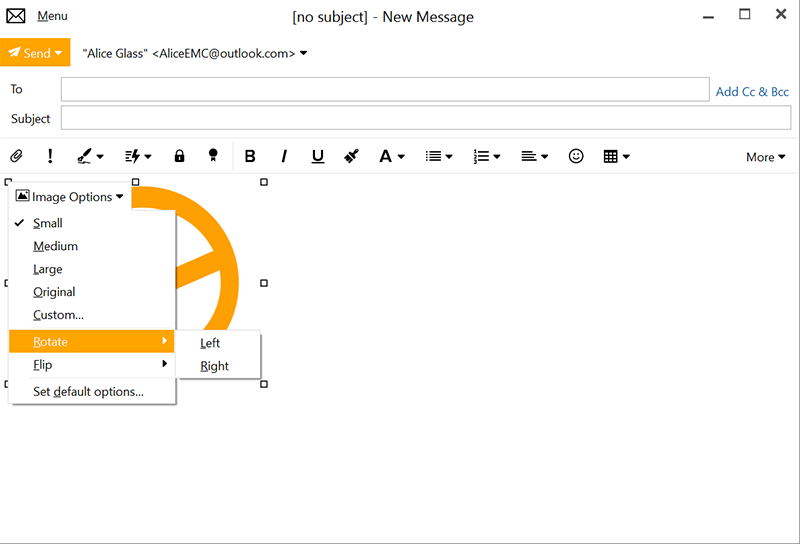Click top-right image resize handle
This screenshot has width=800, height=544.
(264, 182)
